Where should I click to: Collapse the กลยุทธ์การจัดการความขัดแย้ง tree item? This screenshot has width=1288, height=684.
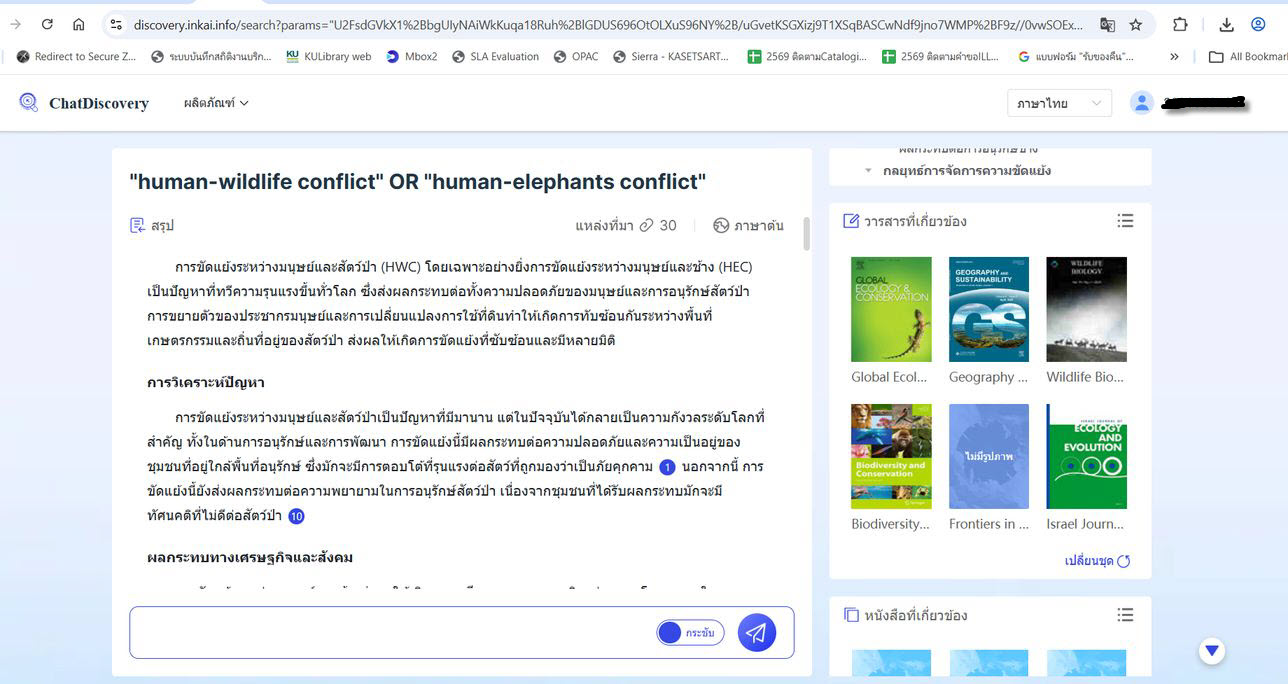(x=869, y=171)
